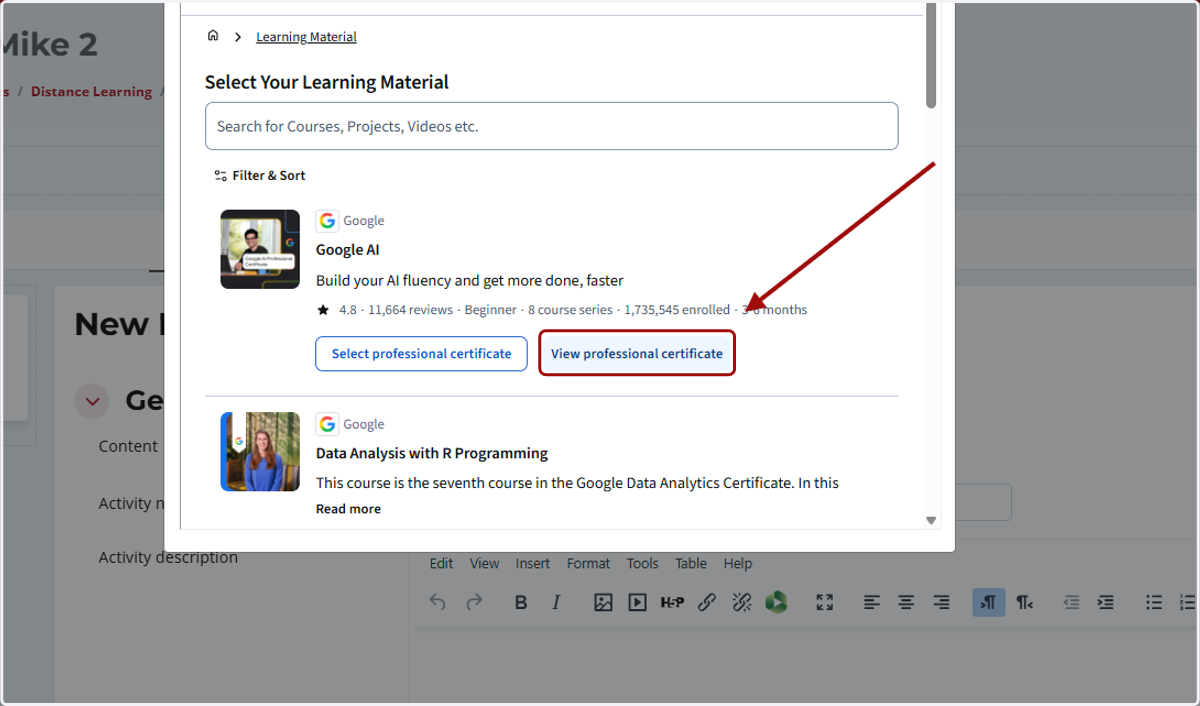This screenshot has width=1200, height=706.
Task: Click the scrollbar down arrow in dialog
Action: coord(931,520)
